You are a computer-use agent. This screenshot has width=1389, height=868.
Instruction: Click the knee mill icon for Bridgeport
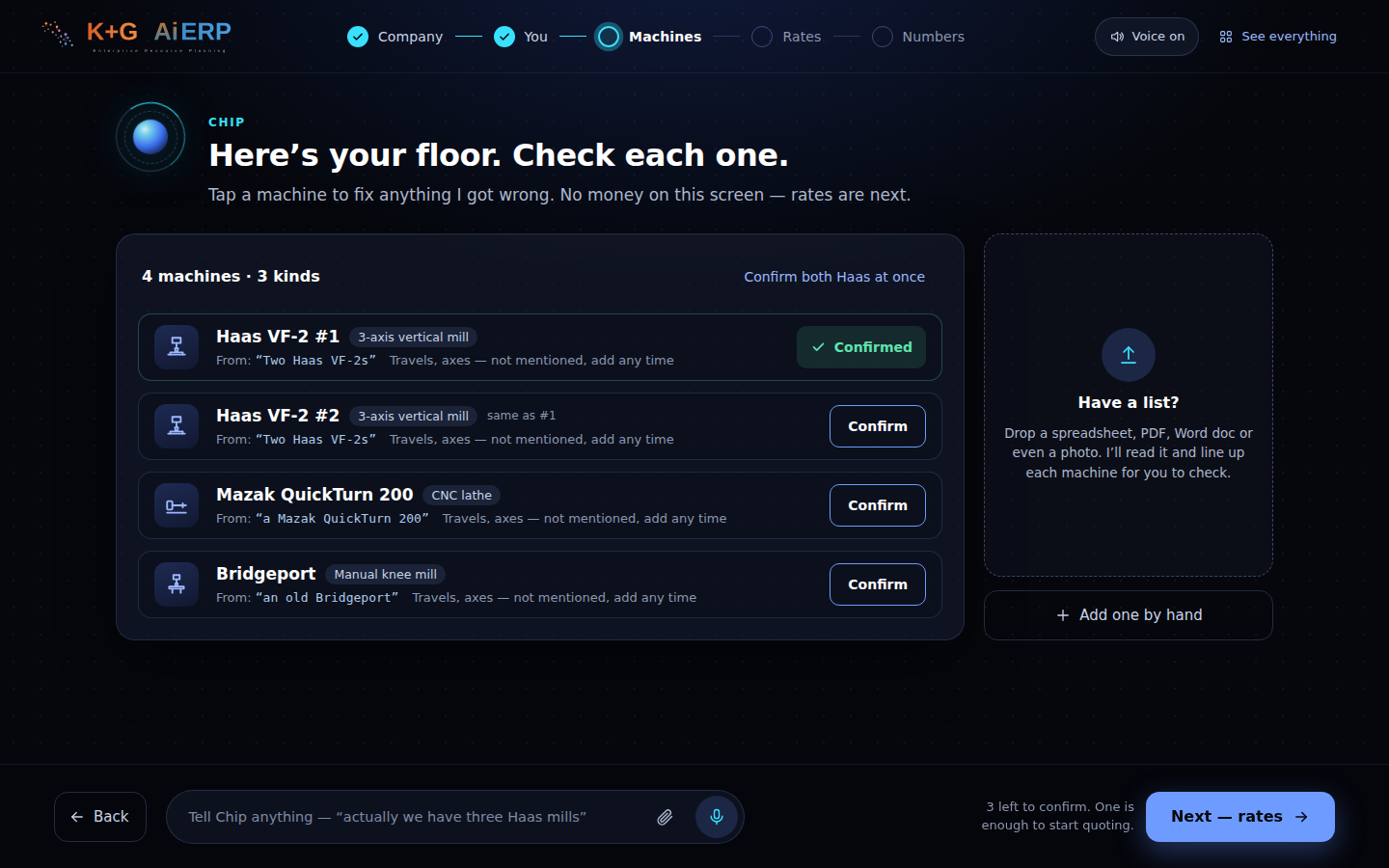coord(177,584)
